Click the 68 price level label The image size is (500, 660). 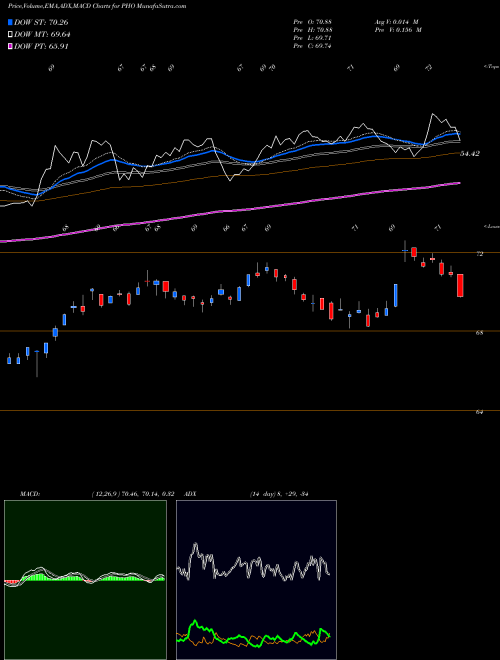(479, 333)
